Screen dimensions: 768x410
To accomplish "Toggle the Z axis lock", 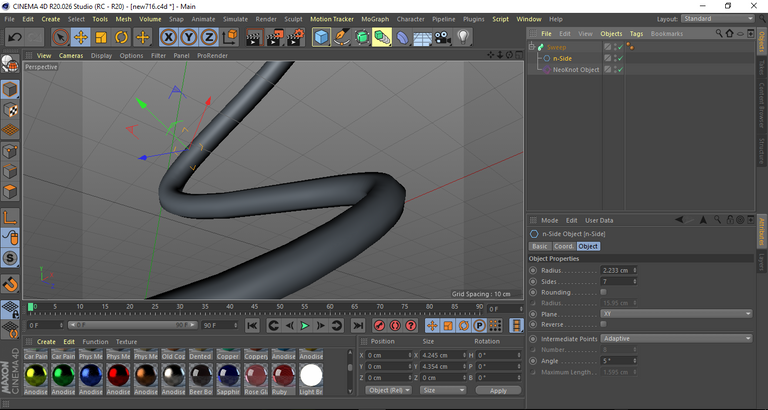I will (209, 37).
